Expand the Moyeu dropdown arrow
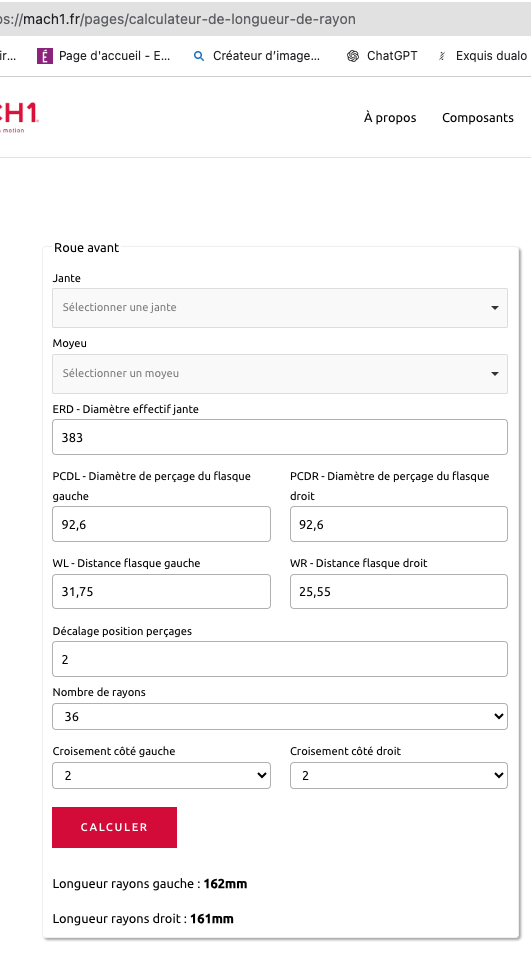This screenshot has height=963, width=531. point(495,373)
